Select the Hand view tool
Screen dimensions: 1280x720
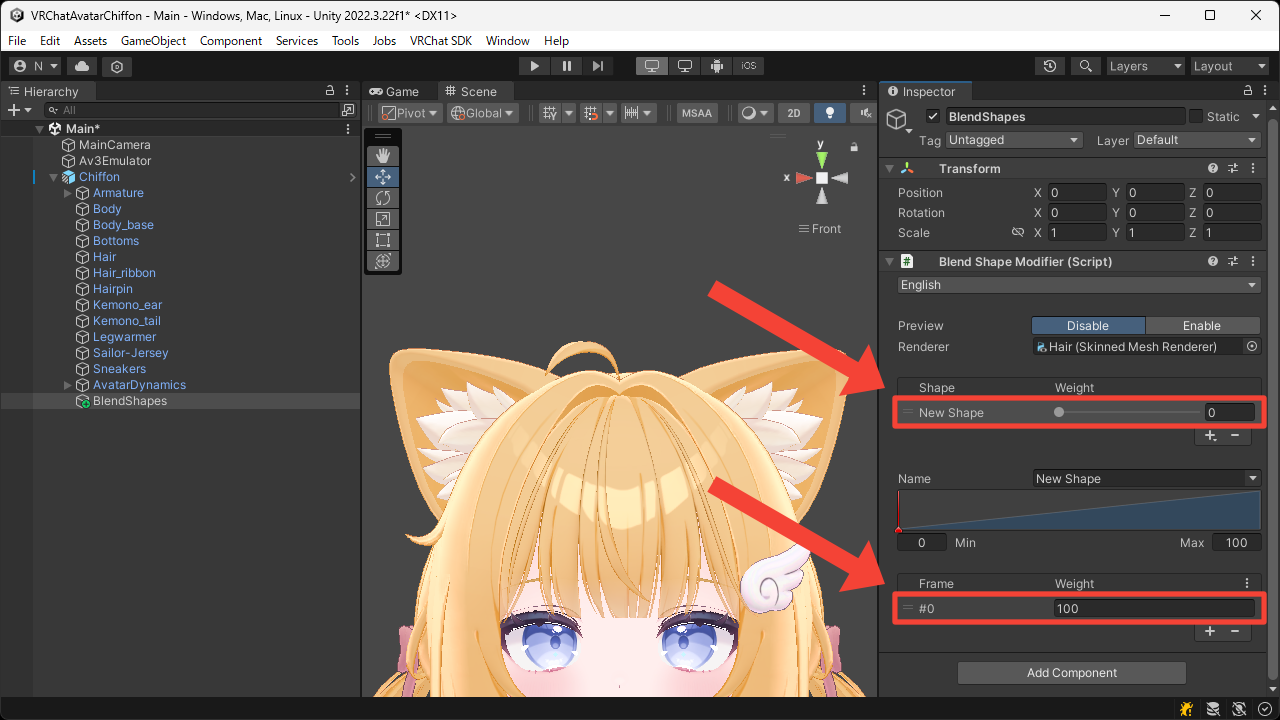coord(382,156)
